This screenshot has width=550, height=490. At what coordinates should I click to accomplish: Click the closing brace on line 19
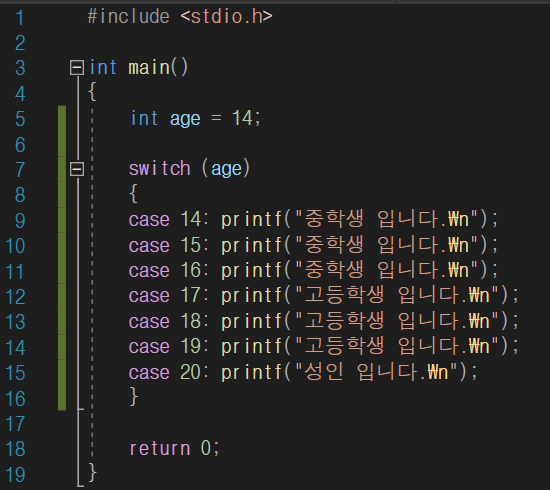click(x=92, y=472)
